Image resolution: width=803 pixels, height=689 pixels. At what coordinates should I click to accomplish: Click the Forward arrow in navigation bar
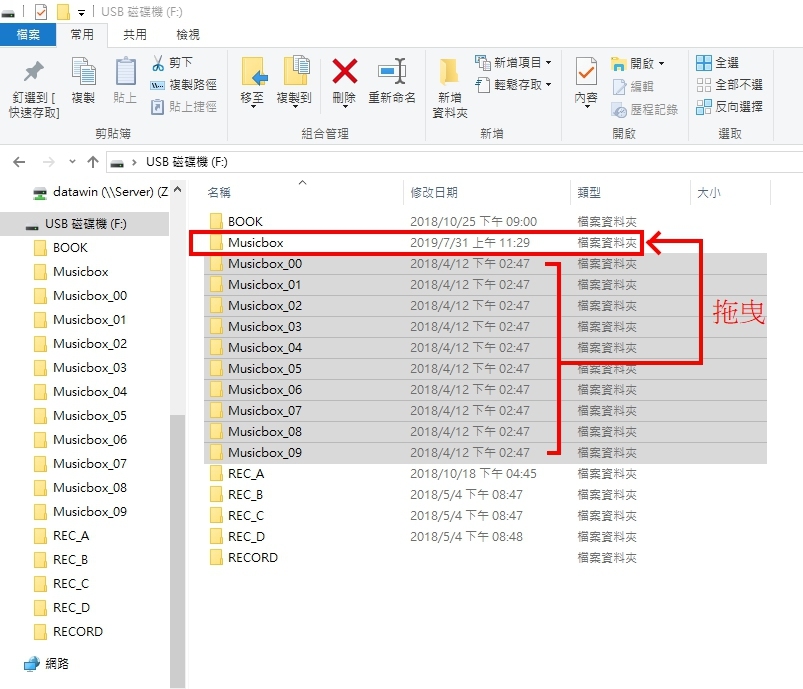tap(49, 162)
